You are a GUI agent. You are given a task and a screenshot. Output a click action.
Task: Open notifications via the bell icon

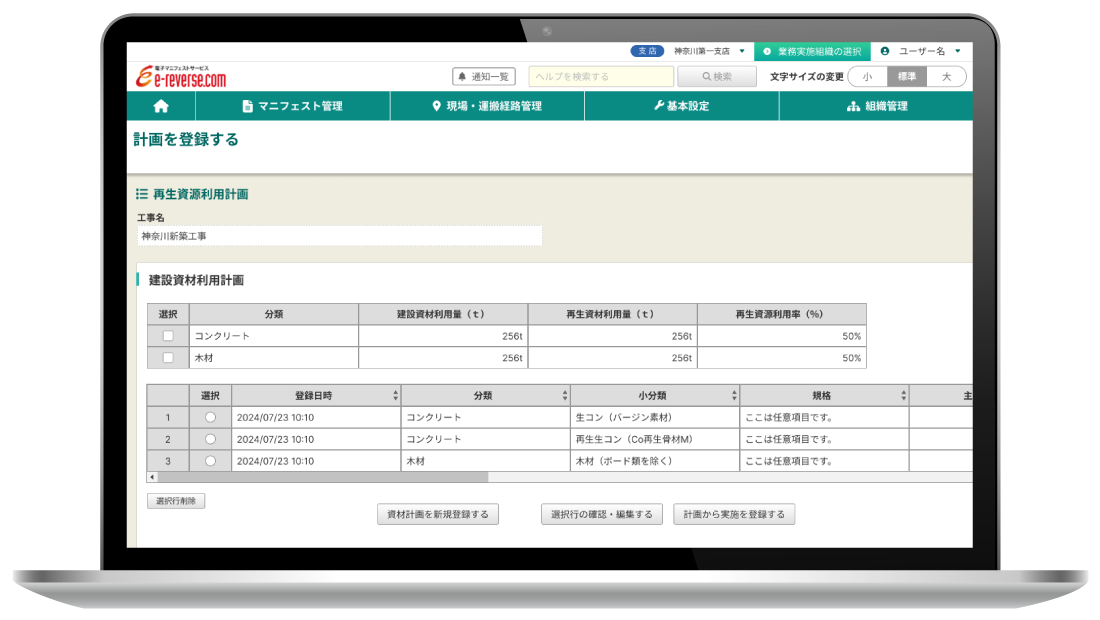(x=461, y=76)
